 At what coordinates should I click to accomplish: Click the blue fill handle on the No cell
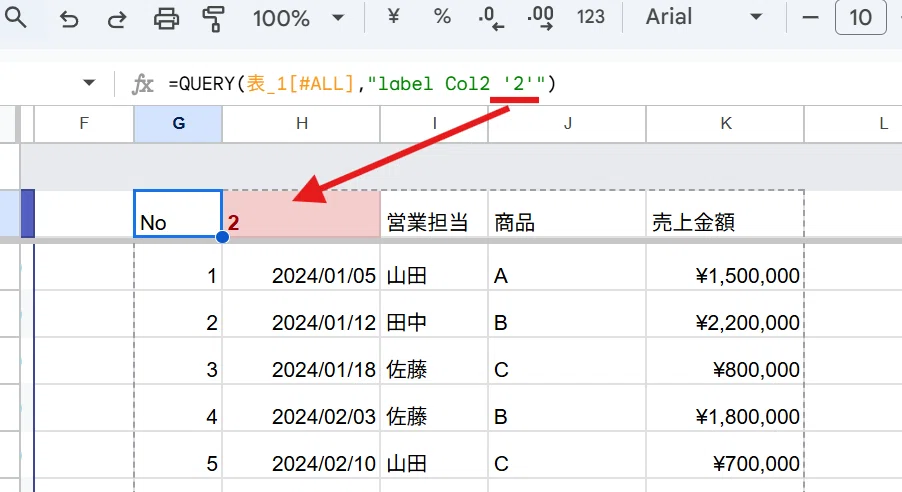coord(222,237)
